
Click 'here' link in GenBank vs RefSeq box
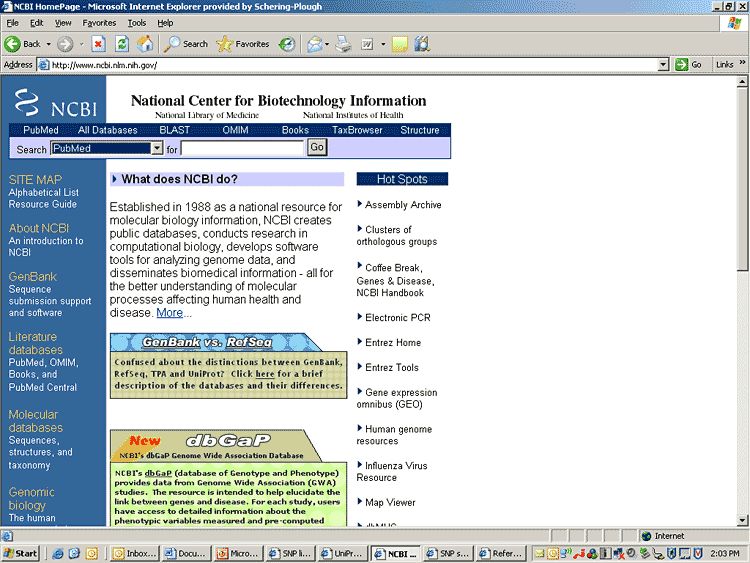pos(265,374)
